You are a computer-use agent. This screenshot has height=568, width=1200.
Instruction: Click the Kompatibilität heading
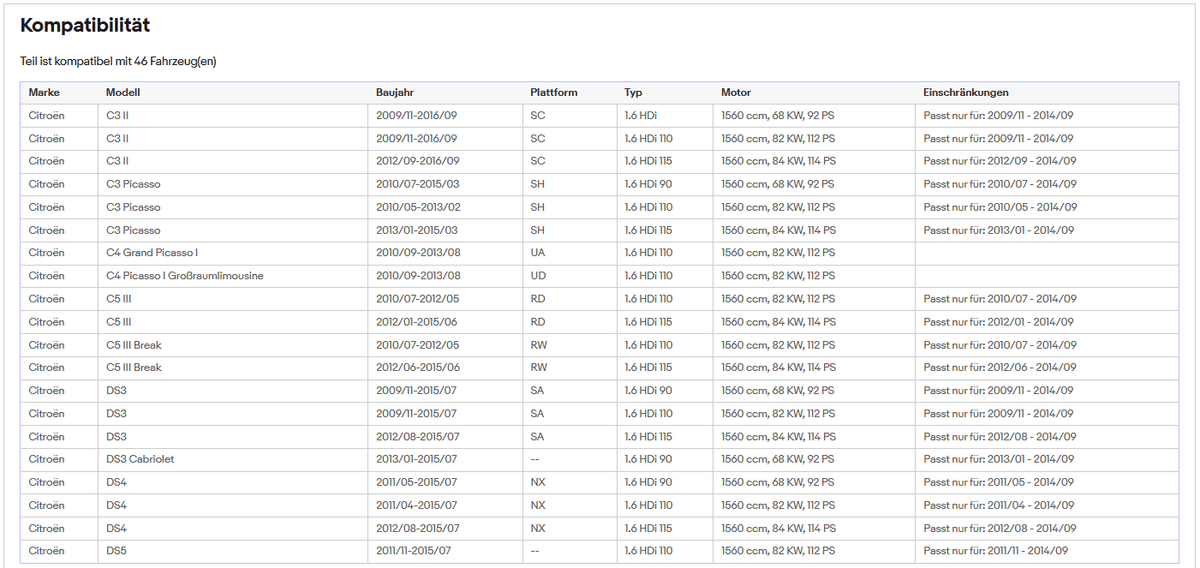coord(85,25)
